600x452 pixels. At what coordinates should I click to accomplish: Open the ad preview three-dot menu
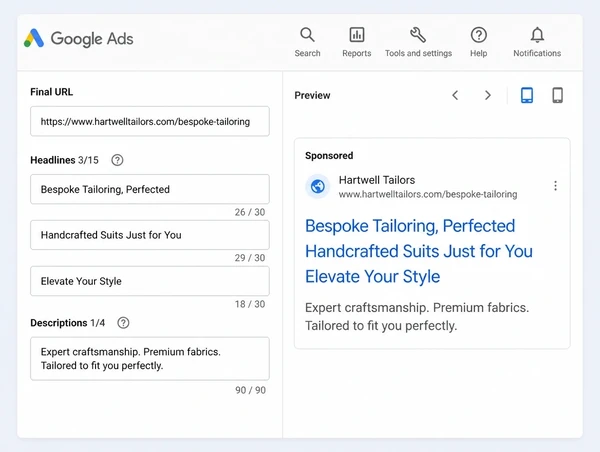[x=555, y=186]
